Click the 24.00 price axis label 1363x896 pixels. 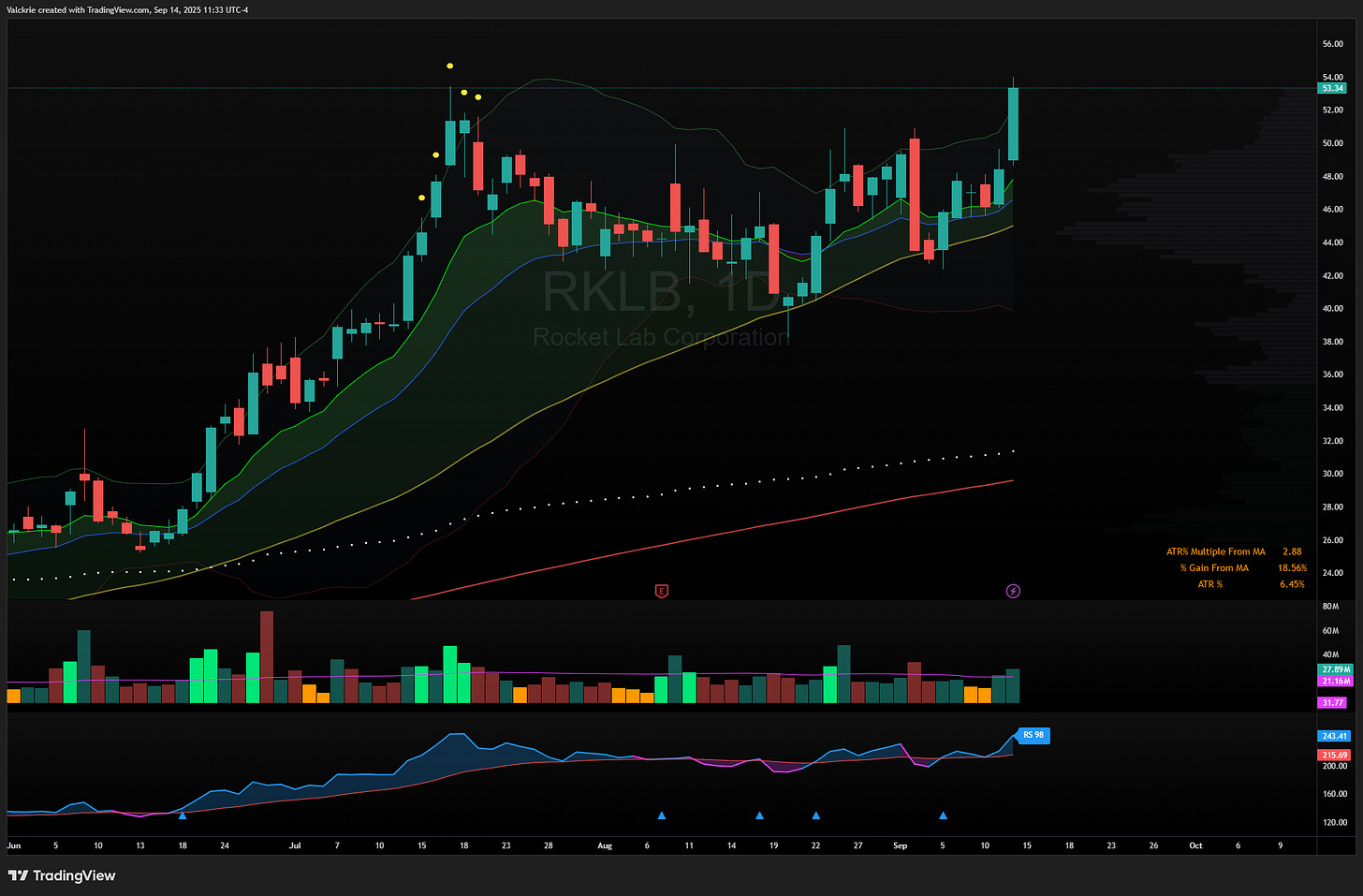(1333, 573)
